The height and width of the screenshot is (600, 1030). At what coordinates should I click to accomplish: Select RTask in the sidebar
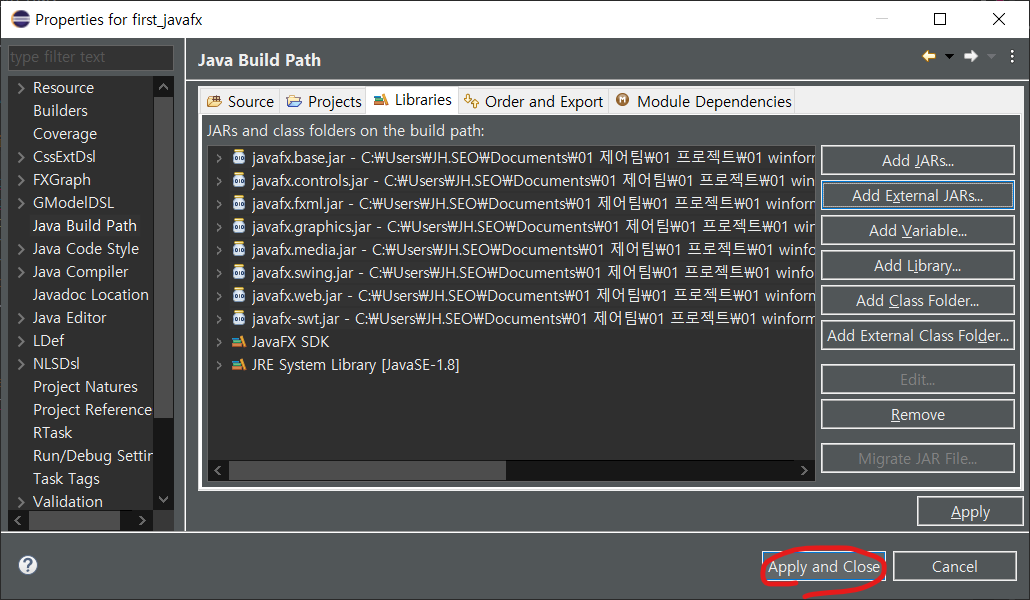[53, 432]
